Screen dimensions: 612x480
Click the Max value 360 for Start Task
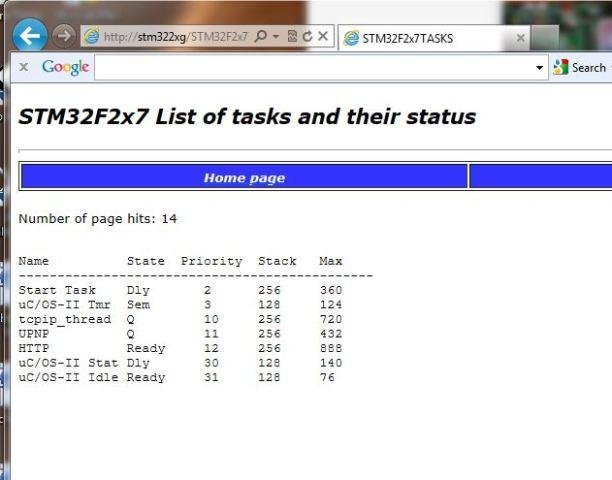click(331, 290)
